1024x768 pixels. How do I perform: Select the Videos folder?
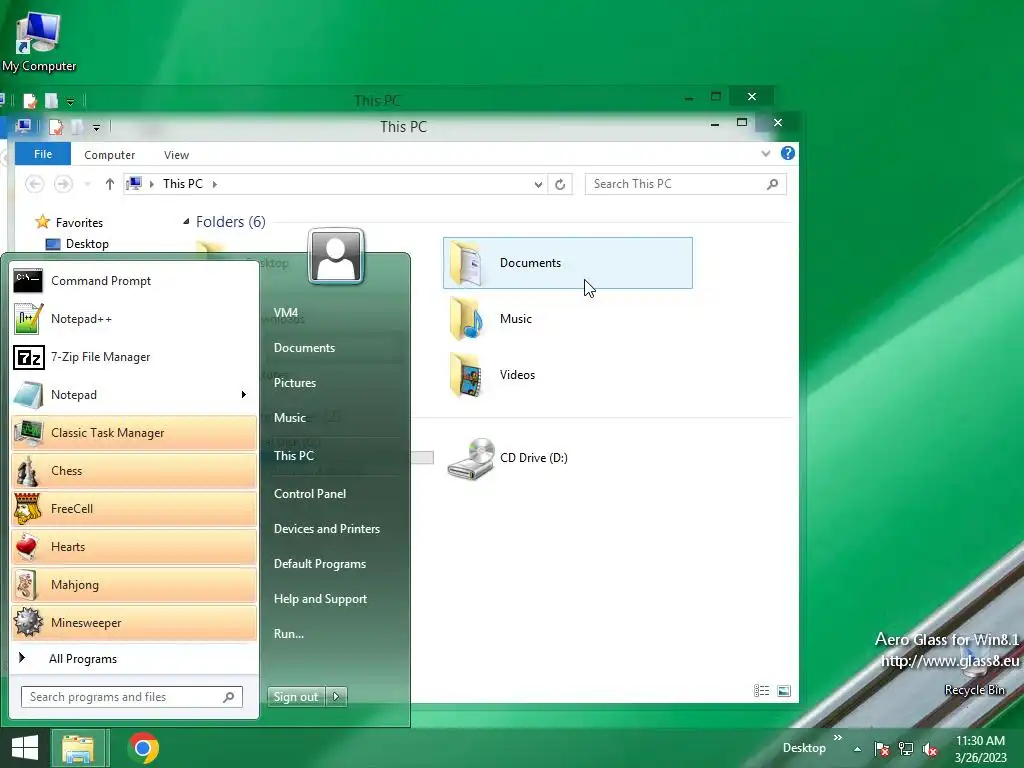click(x=568, y=375)
